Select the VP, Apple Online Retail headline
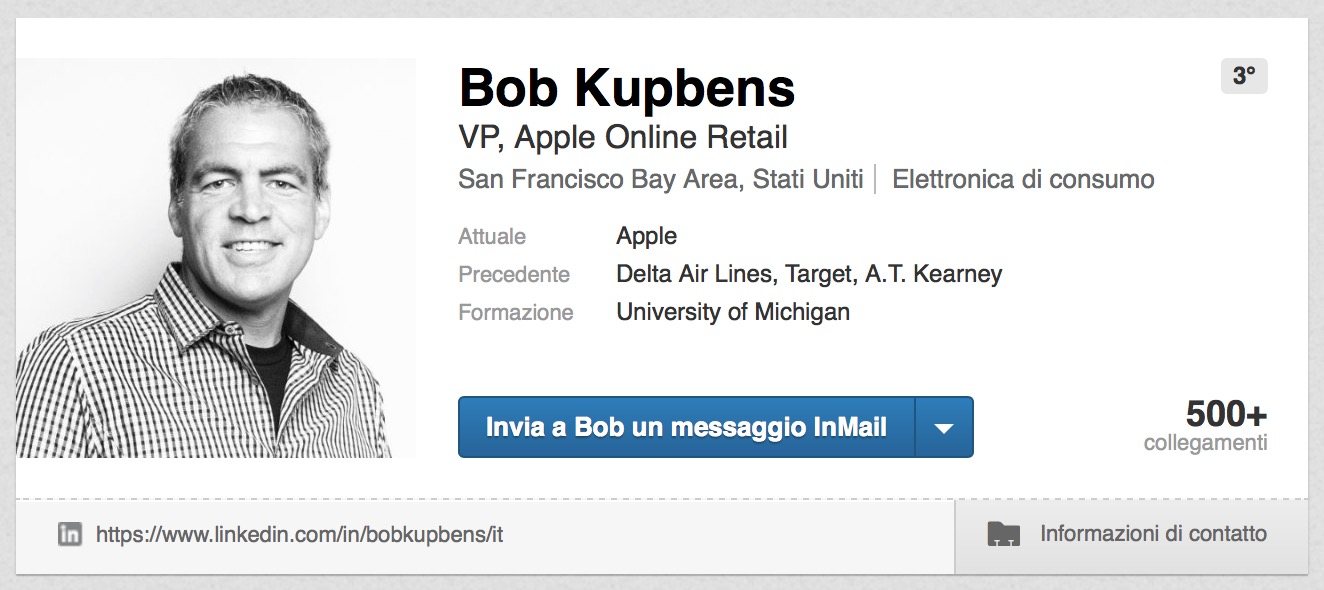This screenshot has height=590, width=1324. pyautogui.click(x=623, y=137)
